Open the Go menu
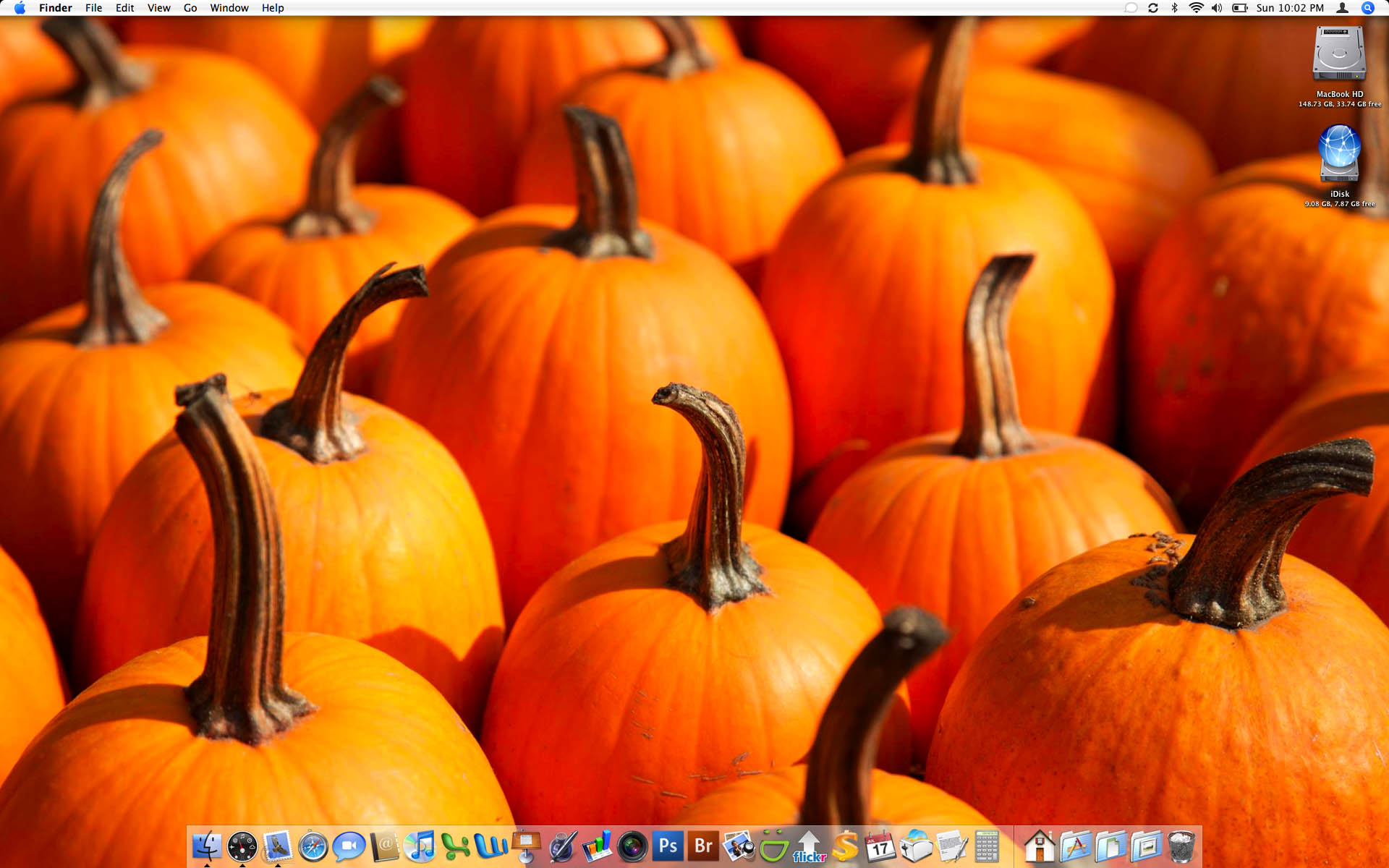 (x=190, y=8)
